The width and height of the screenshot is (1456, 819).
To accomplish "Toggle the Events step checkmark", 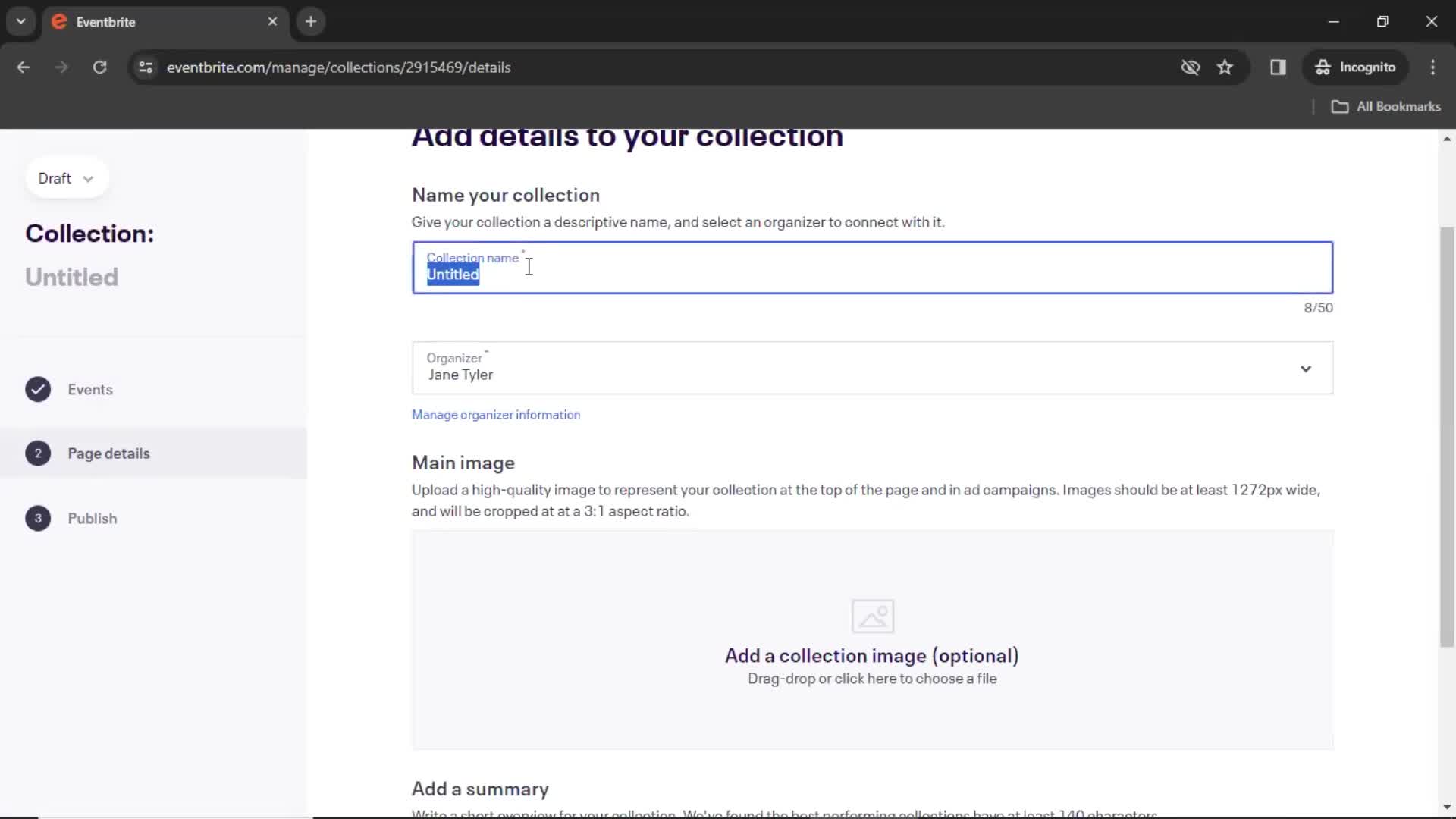I will click(38, 389).
